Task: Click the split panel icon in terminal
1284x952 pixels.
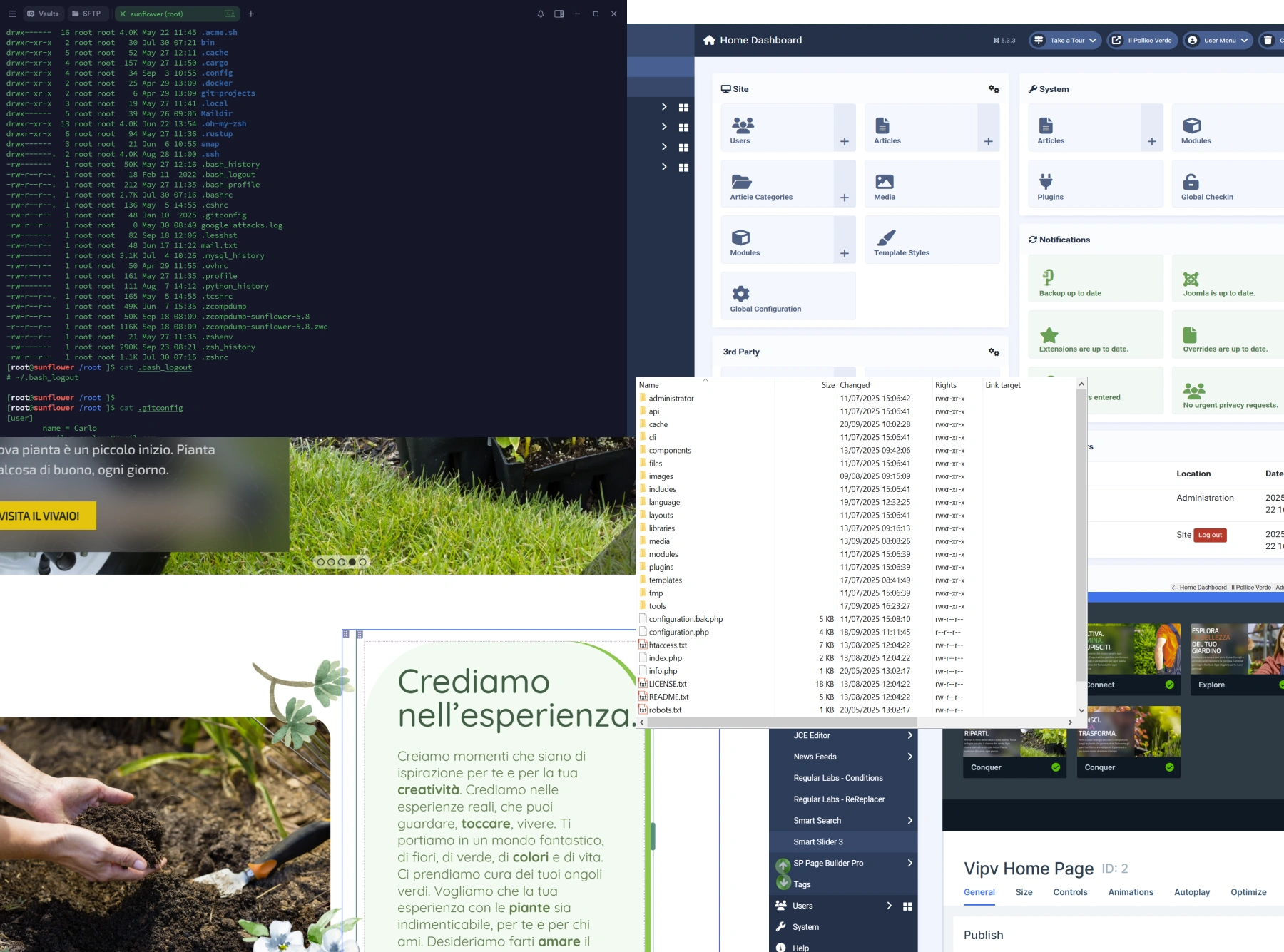Action: [x=559, y=14]
